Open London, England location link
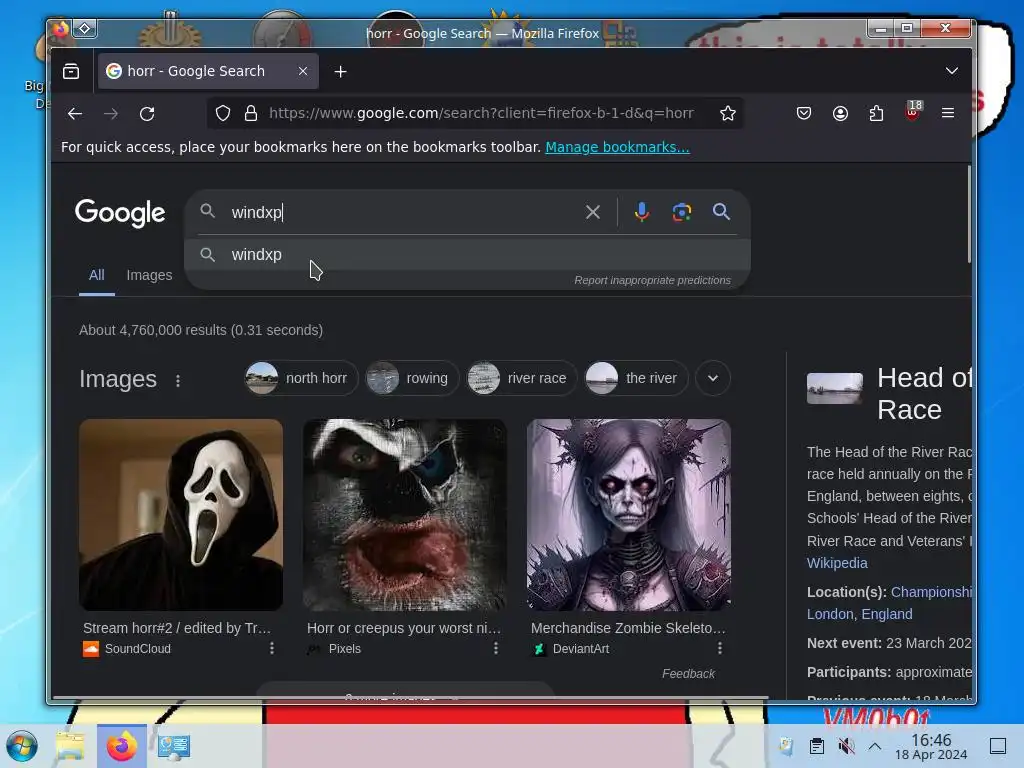This screenshot has height=768, width=1024. (859, 614)
